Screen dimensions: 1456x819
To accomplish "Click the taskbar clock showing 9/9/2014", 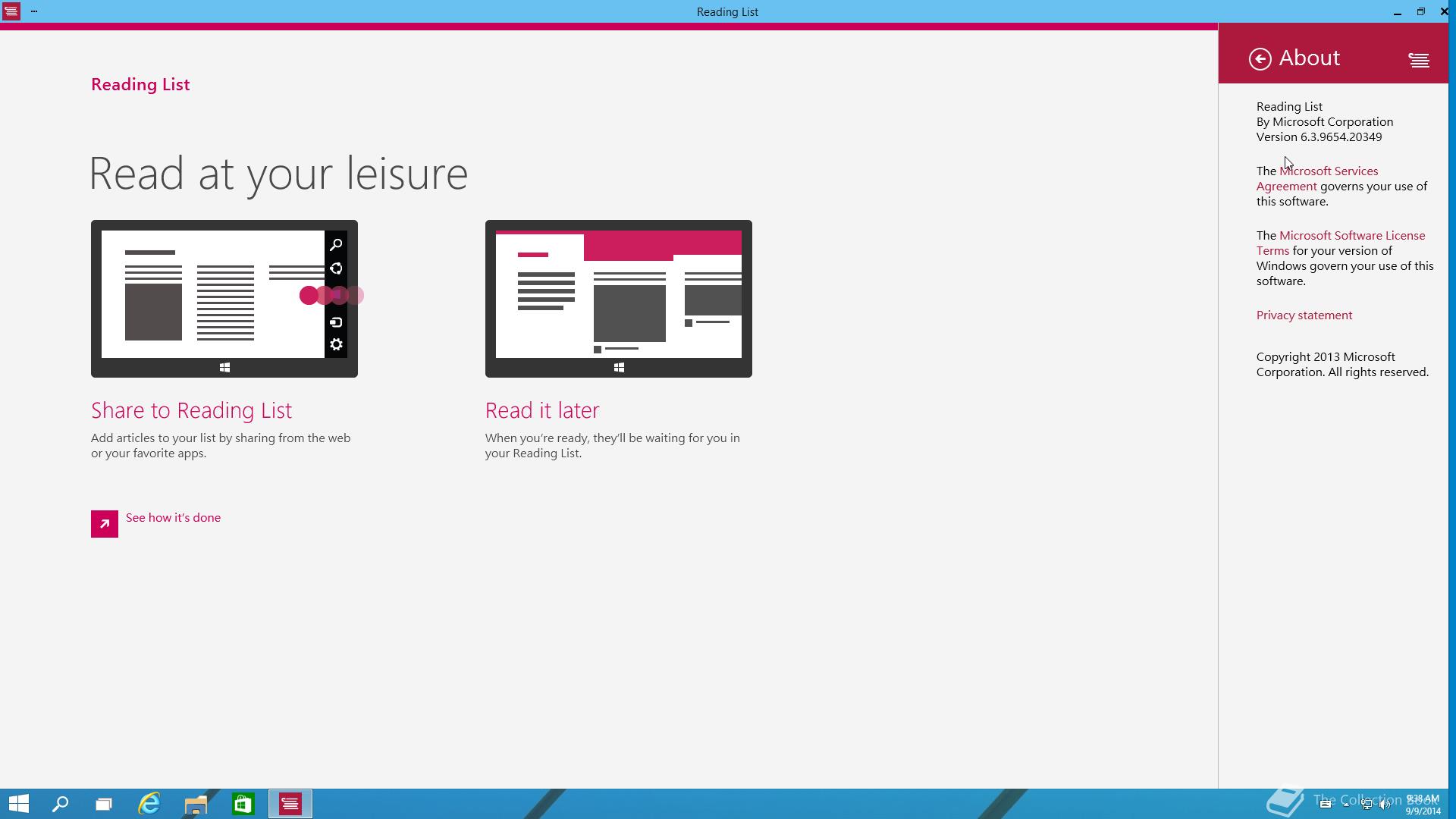I will coord(1423,805).
